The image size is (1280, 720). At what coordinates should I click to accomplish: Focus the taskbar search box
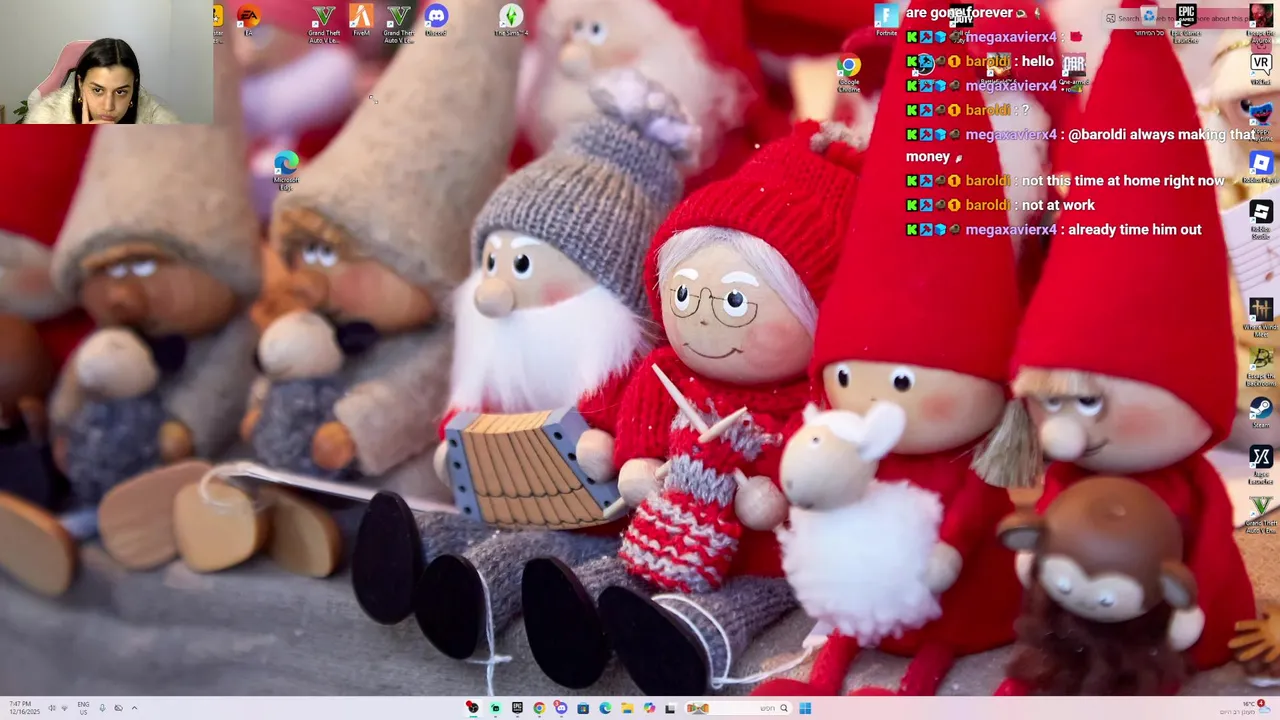(x=738, y=708)
